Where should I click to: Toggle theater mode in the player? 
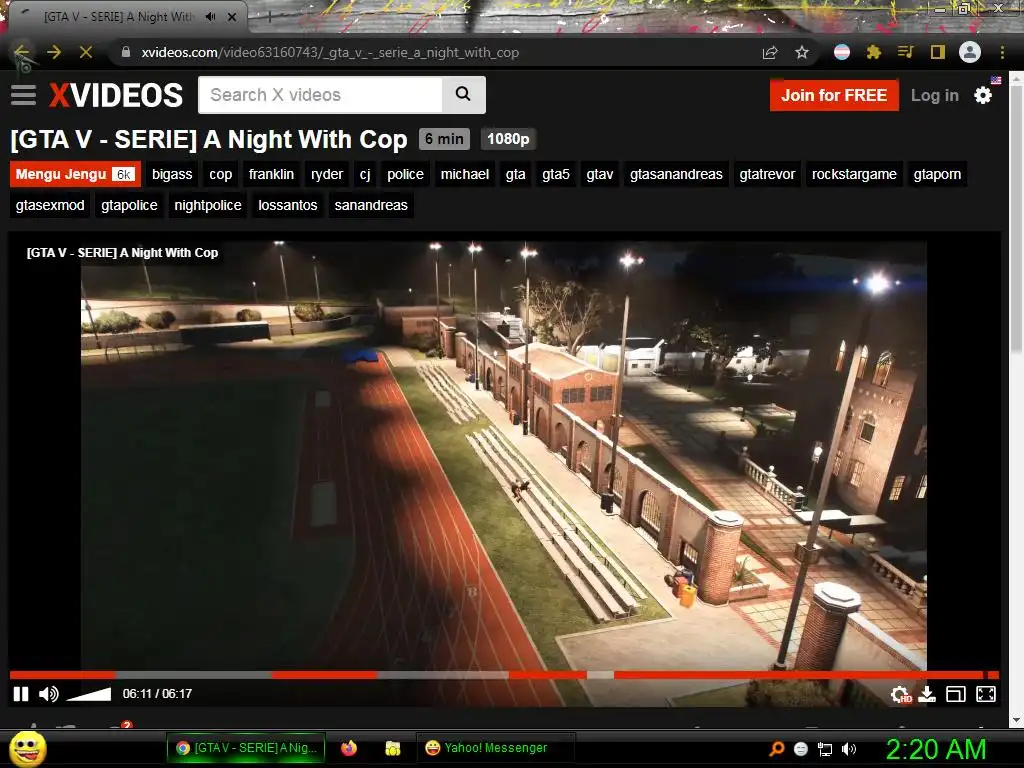point(955,694)
